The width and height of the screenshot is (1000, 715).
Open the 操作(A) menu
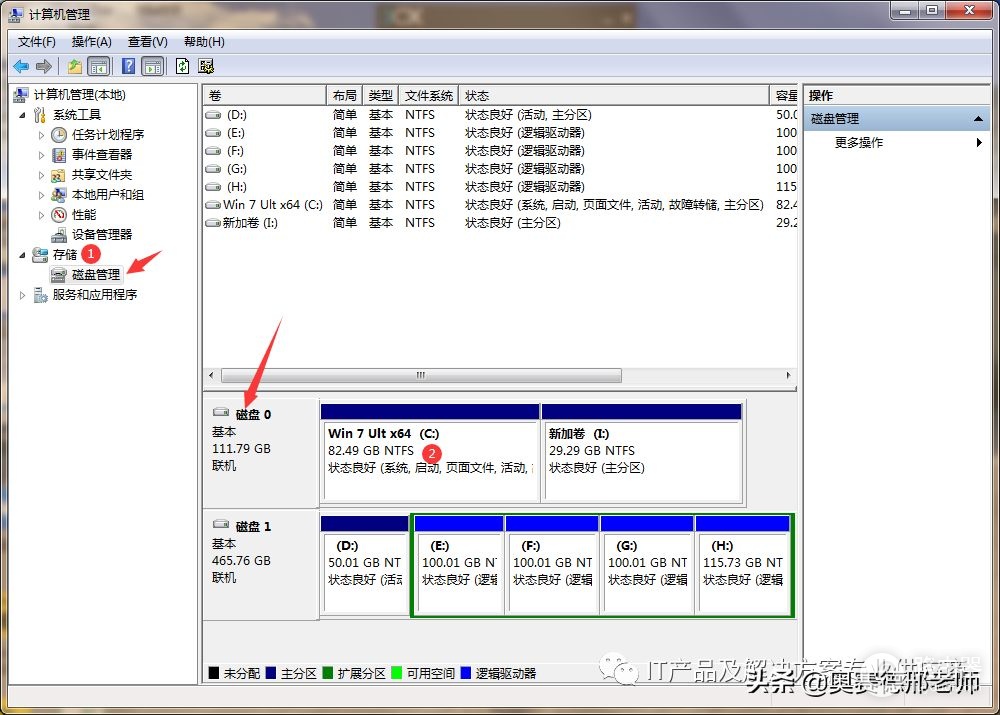91,42
